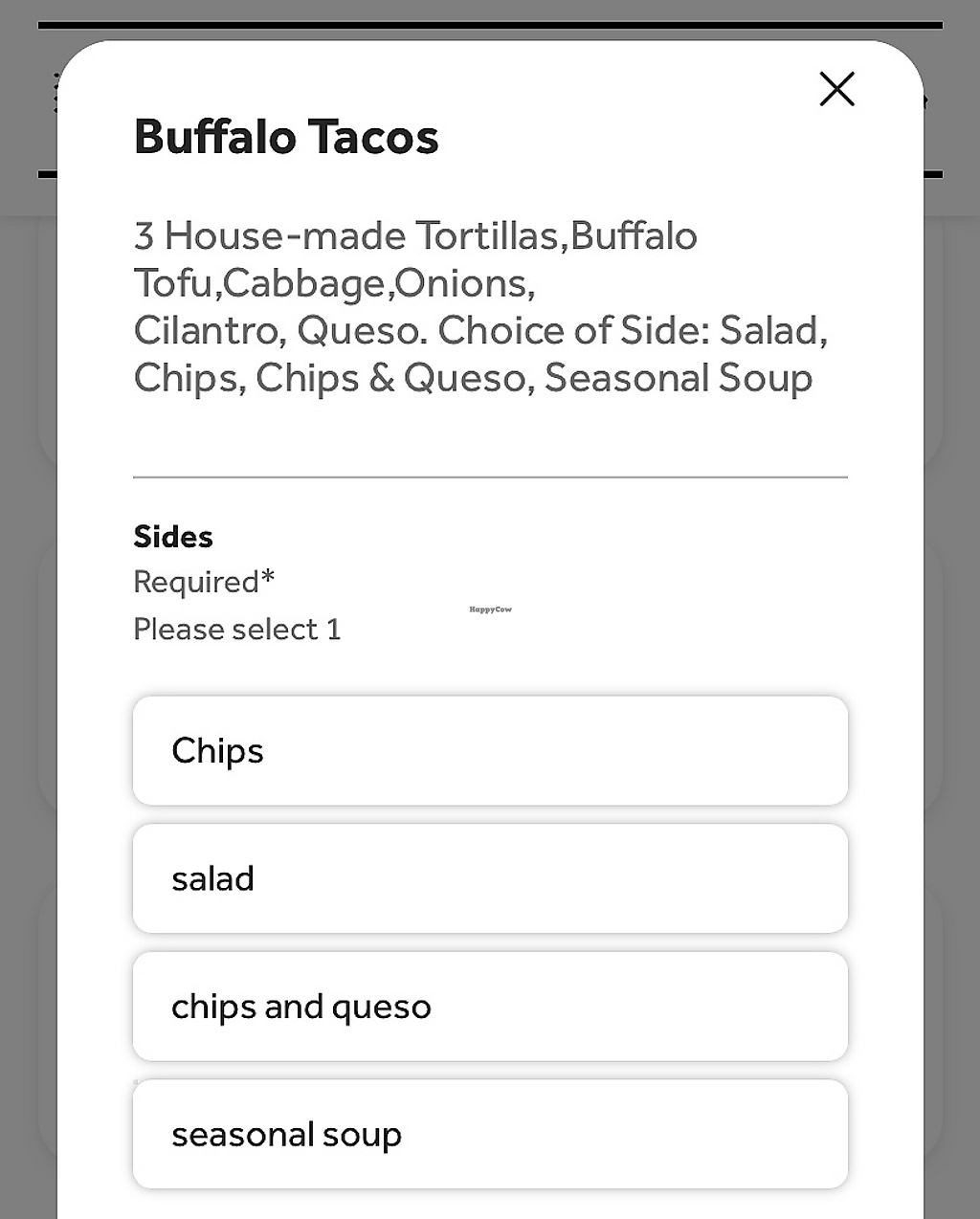Click the Sides section heading
Screen dimensions: 980x1219
pyautogui.click(x=173, y=537)
